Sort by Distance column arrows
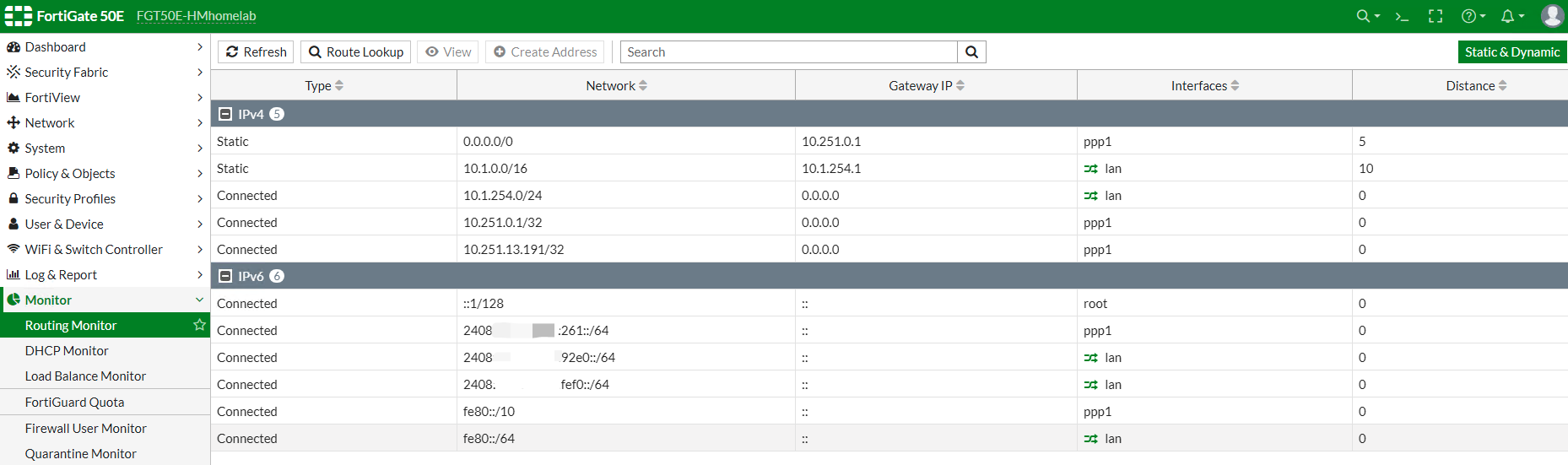Viewport: 1568px width, 465px height. [1503, 86]
